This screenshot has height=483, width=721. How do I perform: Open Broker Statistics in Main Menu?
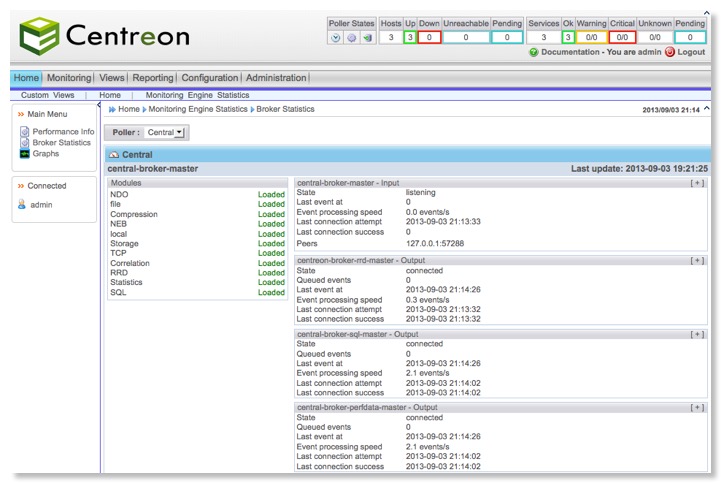61,143
